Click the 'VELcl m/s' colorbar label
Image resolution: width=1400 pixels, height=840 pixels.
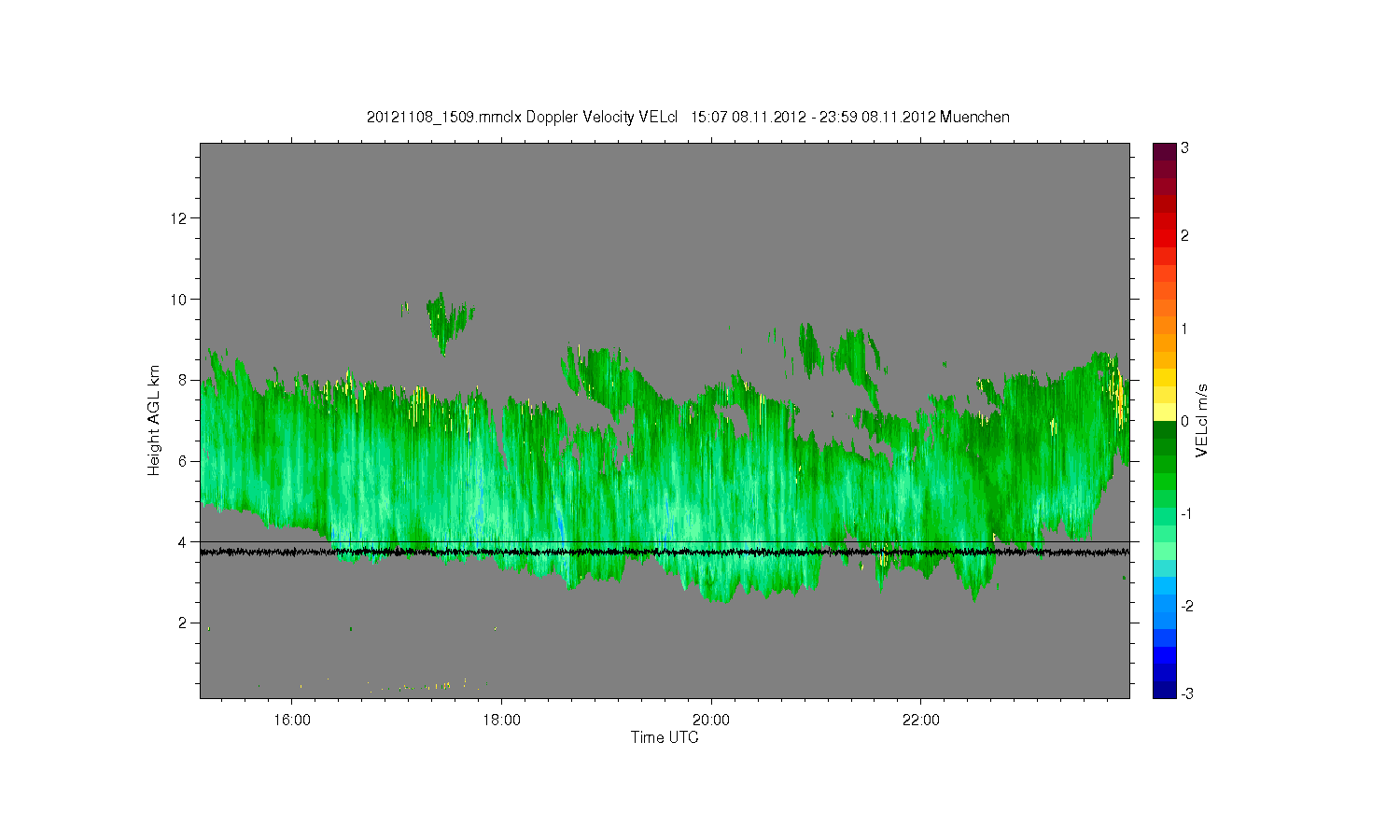1202,420
